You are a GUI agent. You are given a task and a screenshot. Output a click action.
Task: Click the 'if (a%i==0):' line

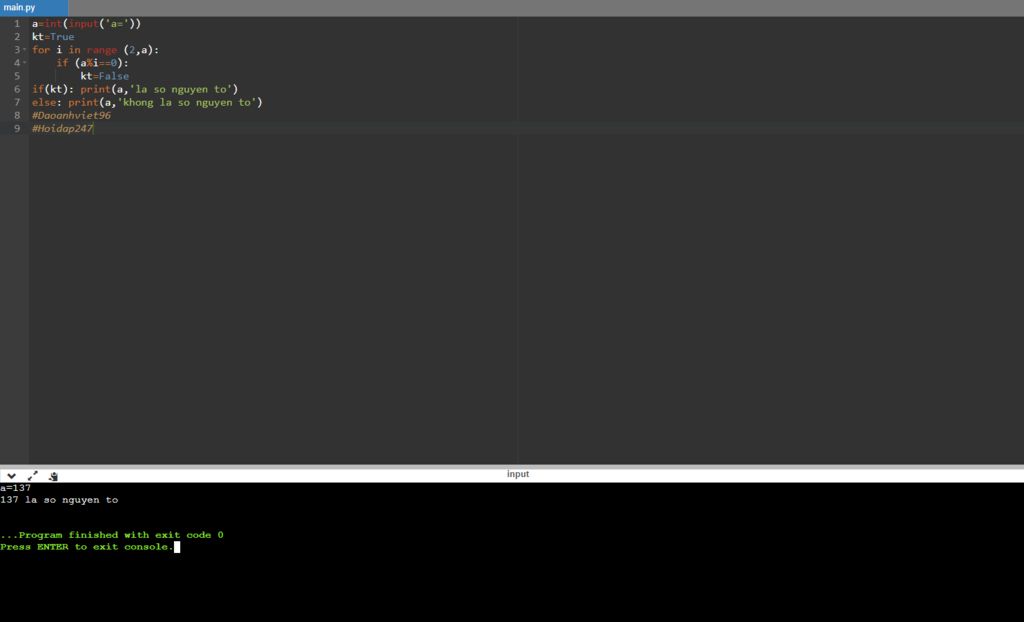(92, 63)
